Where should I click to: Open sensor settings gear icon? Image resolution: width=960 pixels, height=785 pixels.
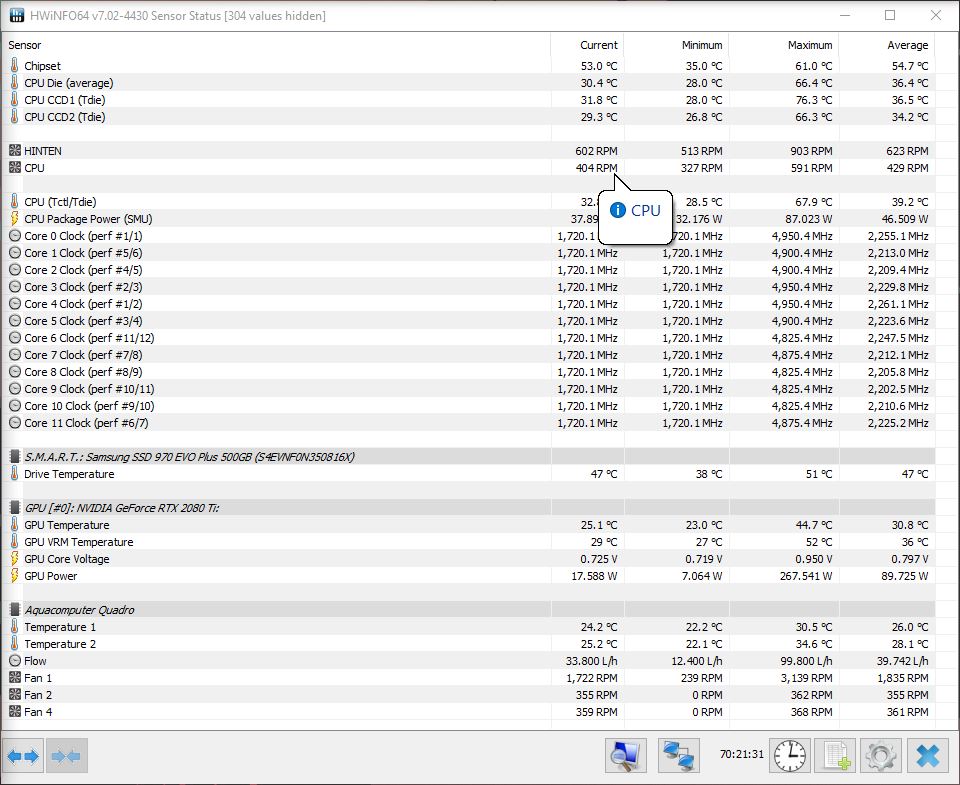click(x=880, y=756)
